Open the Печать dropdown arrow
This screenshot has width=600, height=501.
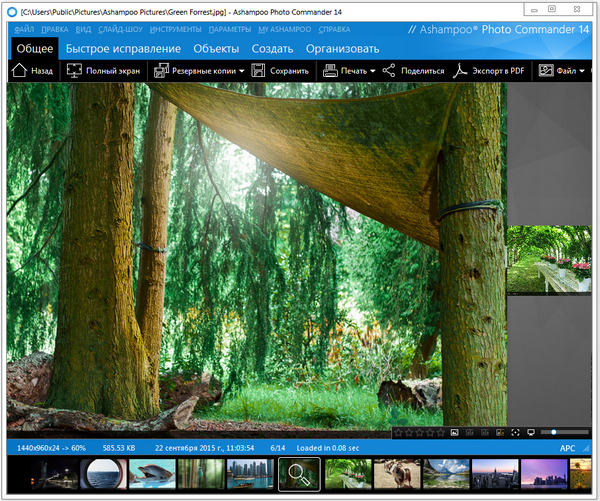(372, 71)
